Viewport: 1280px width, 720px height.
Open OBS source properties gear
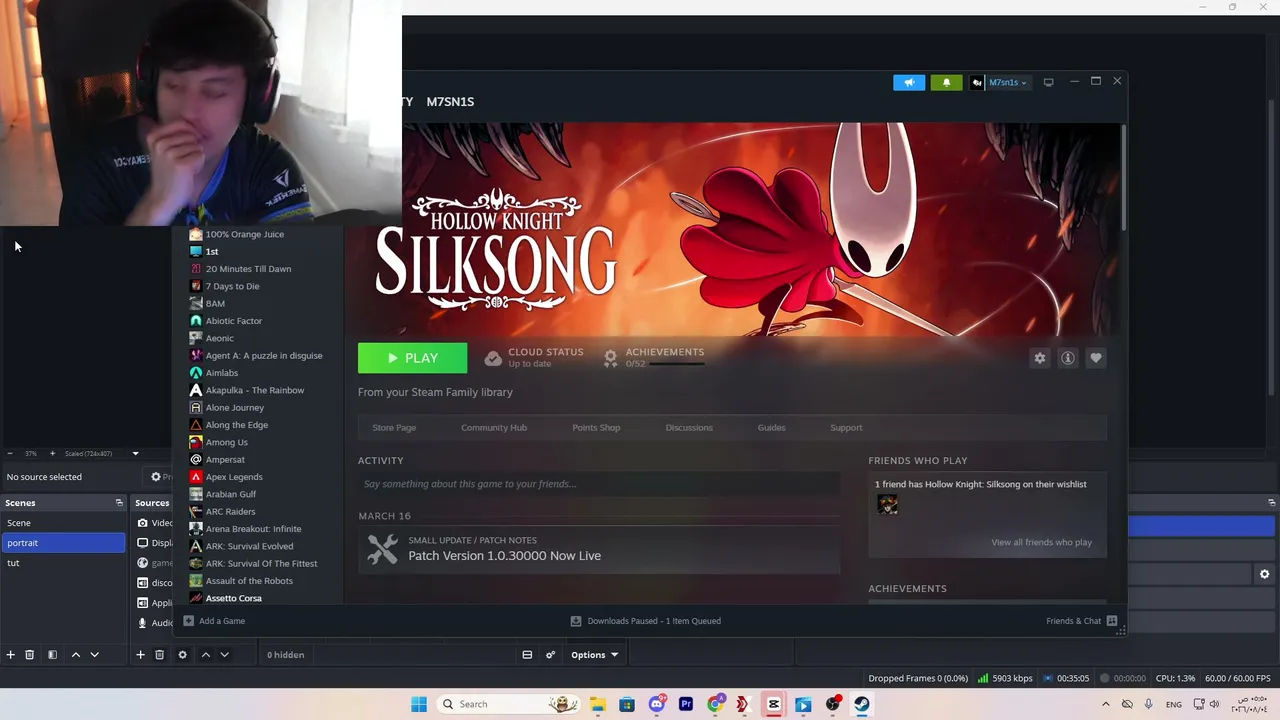182,655
